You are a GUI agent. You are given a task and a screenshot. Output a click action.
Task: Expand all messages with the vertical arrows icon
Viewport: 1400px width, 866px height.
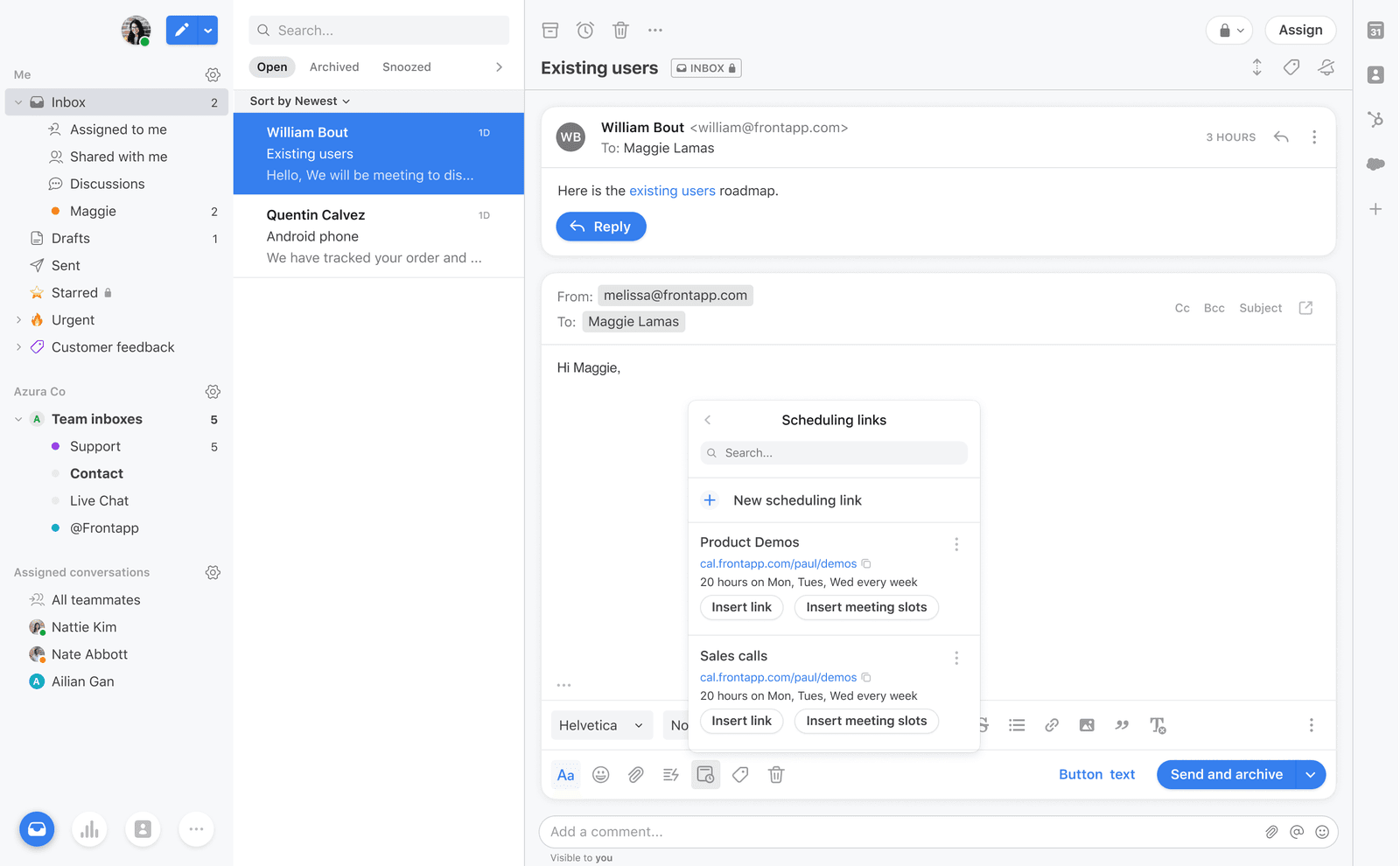[1256, 67]
